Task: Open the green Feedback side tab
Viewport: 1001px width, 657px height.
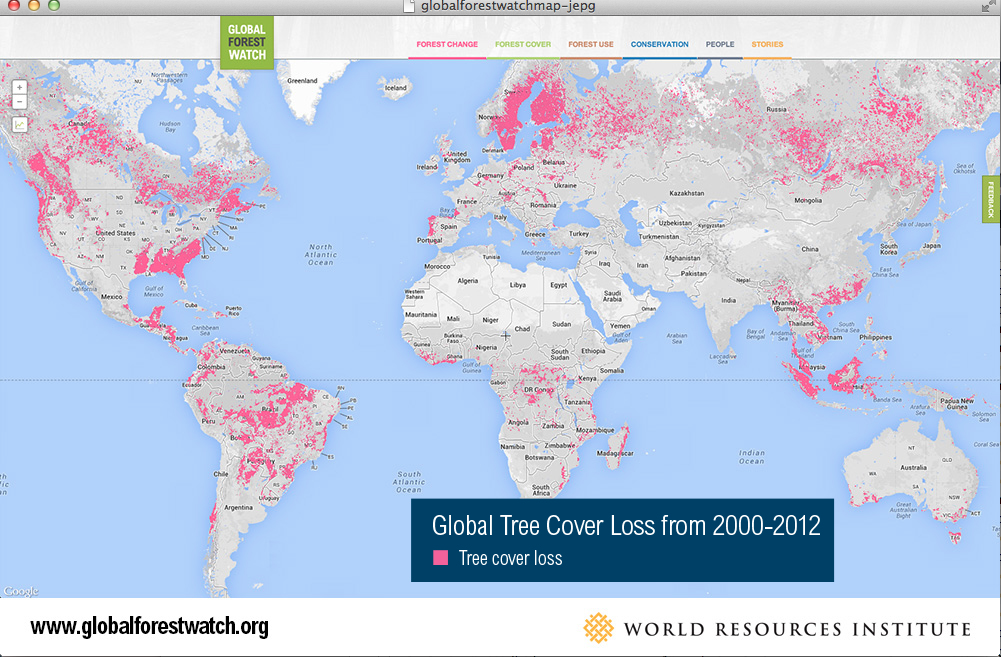Action: click(x=991, y=199)
